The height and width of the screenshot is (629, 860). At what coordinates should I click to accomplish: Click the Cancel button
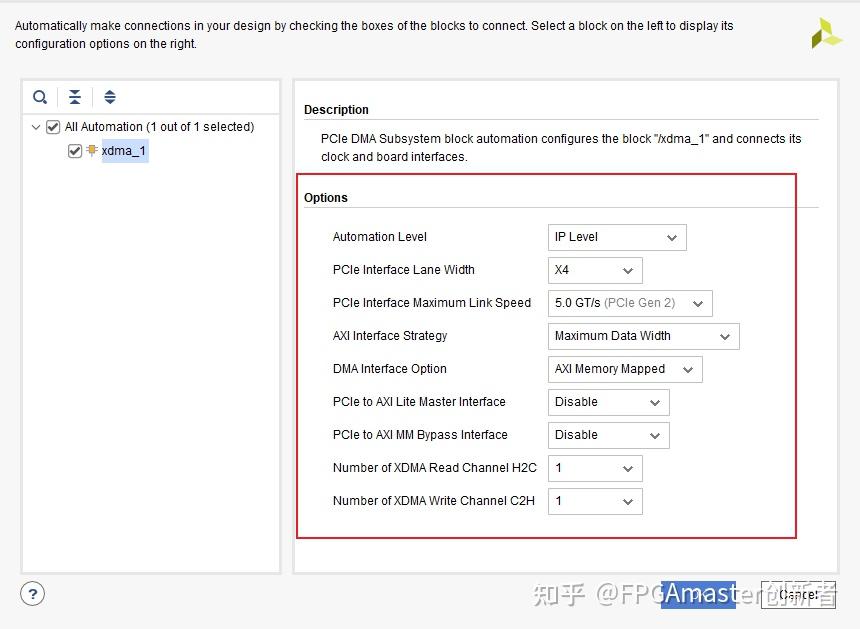click(x=798, y=594)
